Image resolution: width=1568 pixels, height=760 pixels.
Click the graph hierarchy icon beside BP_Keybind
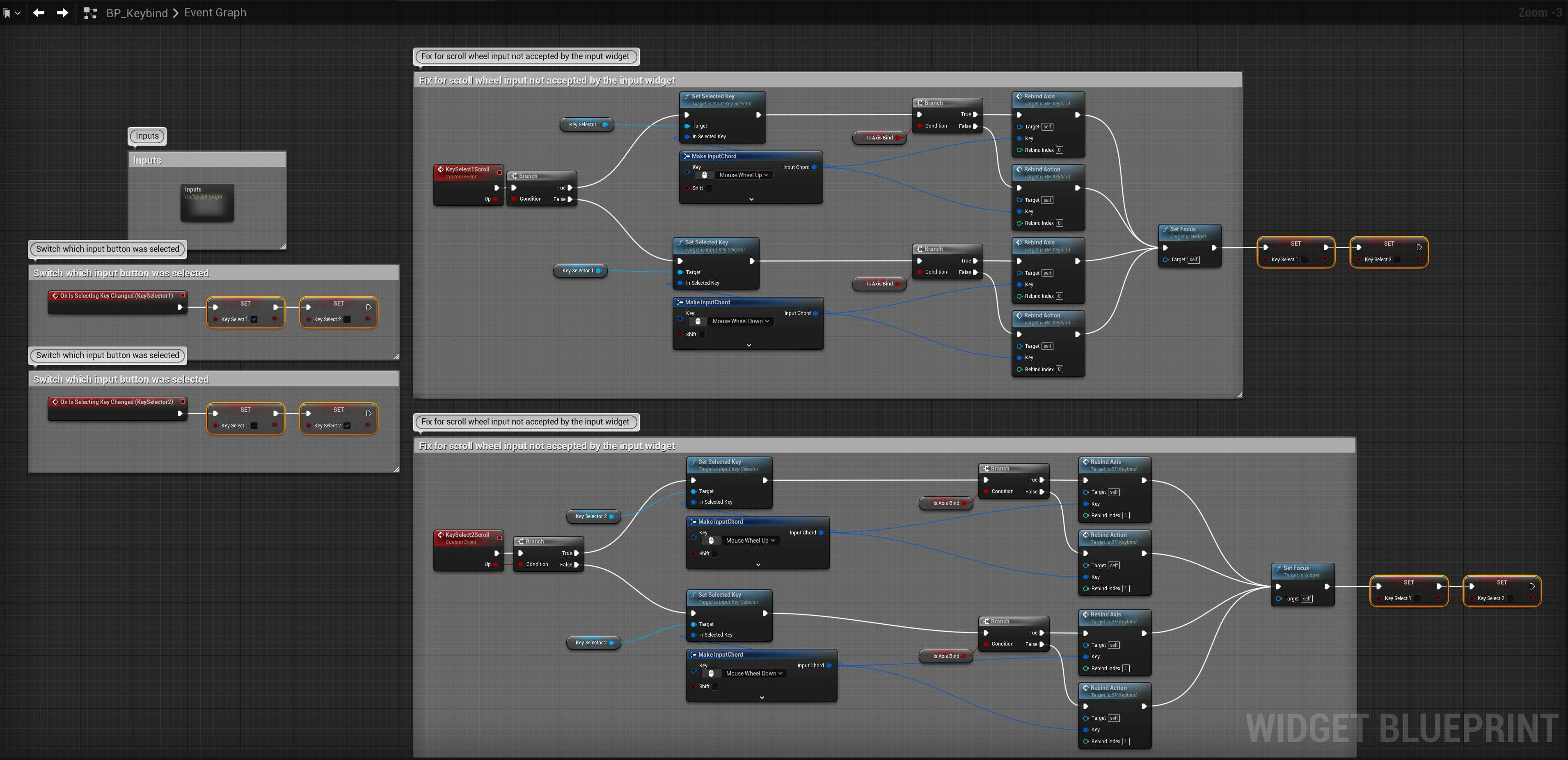[90, 13]
